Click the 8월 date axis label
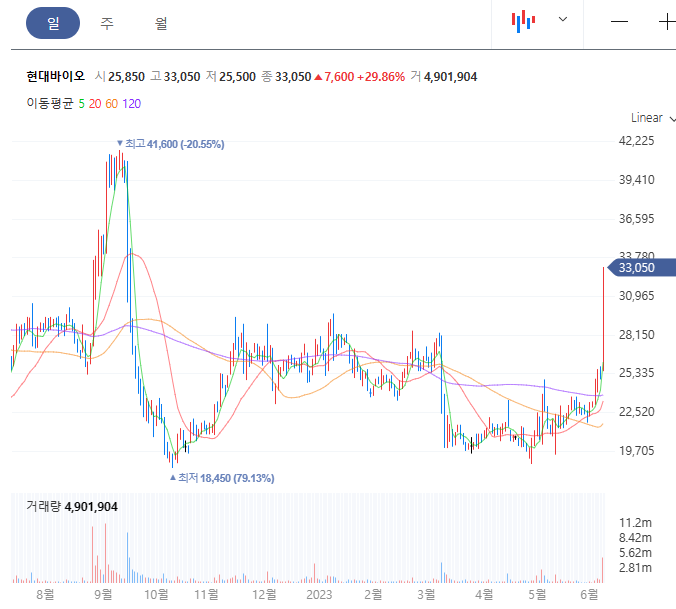Image resolution: width=676 pixels, height=609 pixels. pos(45,595)
